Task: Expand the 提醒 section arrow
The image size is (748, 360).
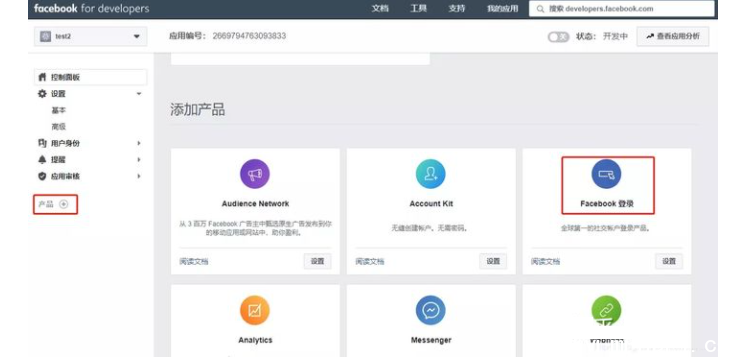Action: tap(139, 160)
